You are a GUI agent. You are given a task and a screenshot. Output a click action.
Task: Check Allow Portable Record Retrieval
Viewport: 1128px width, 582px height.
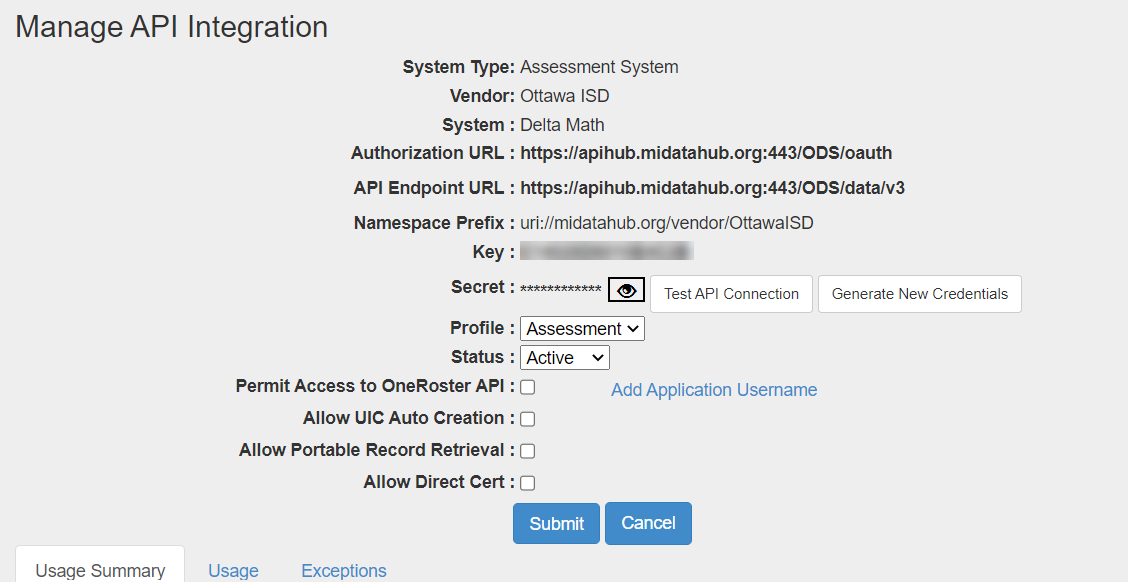click(x=527, y=451)
